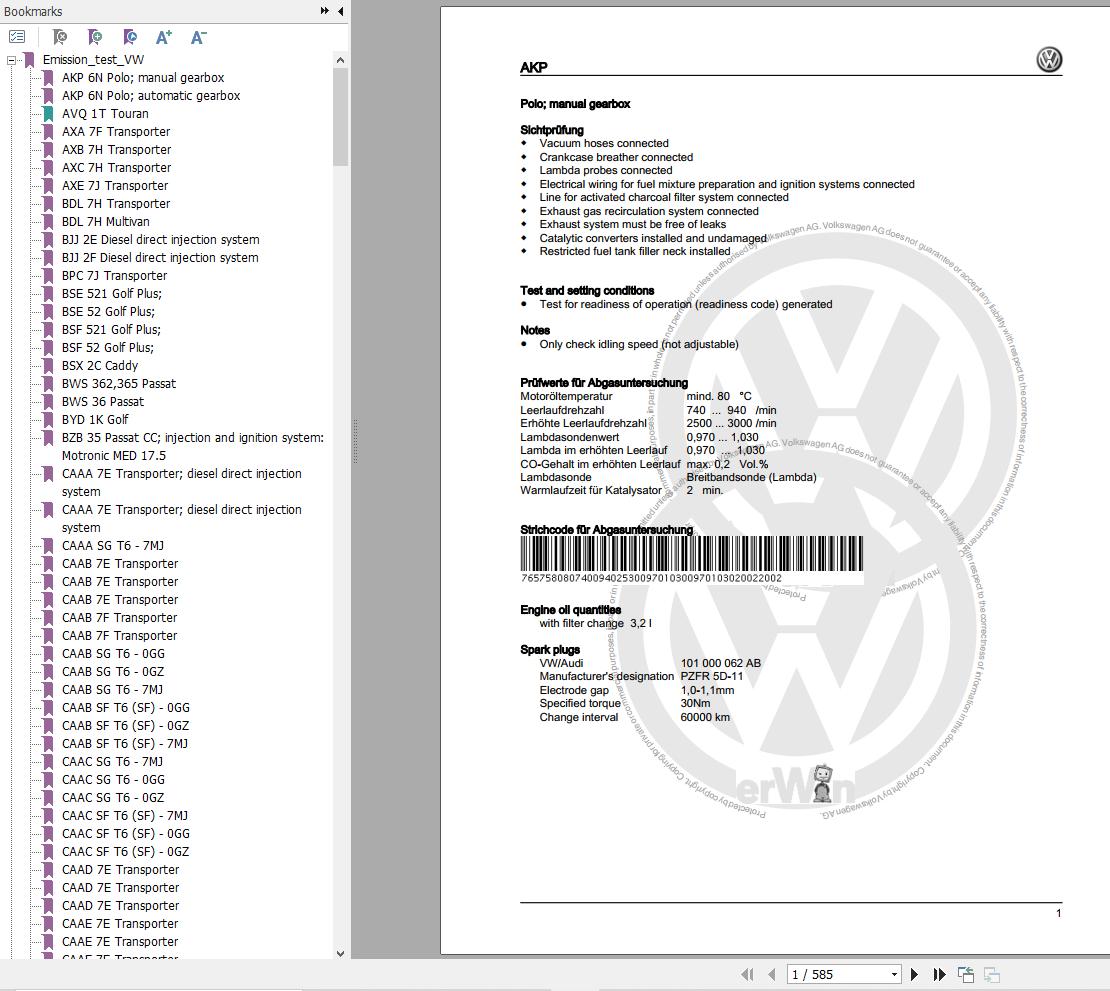Jump to the last page
Image resolution: width=1110 pixels, height=991 pixels.
(x=939, y=975)
